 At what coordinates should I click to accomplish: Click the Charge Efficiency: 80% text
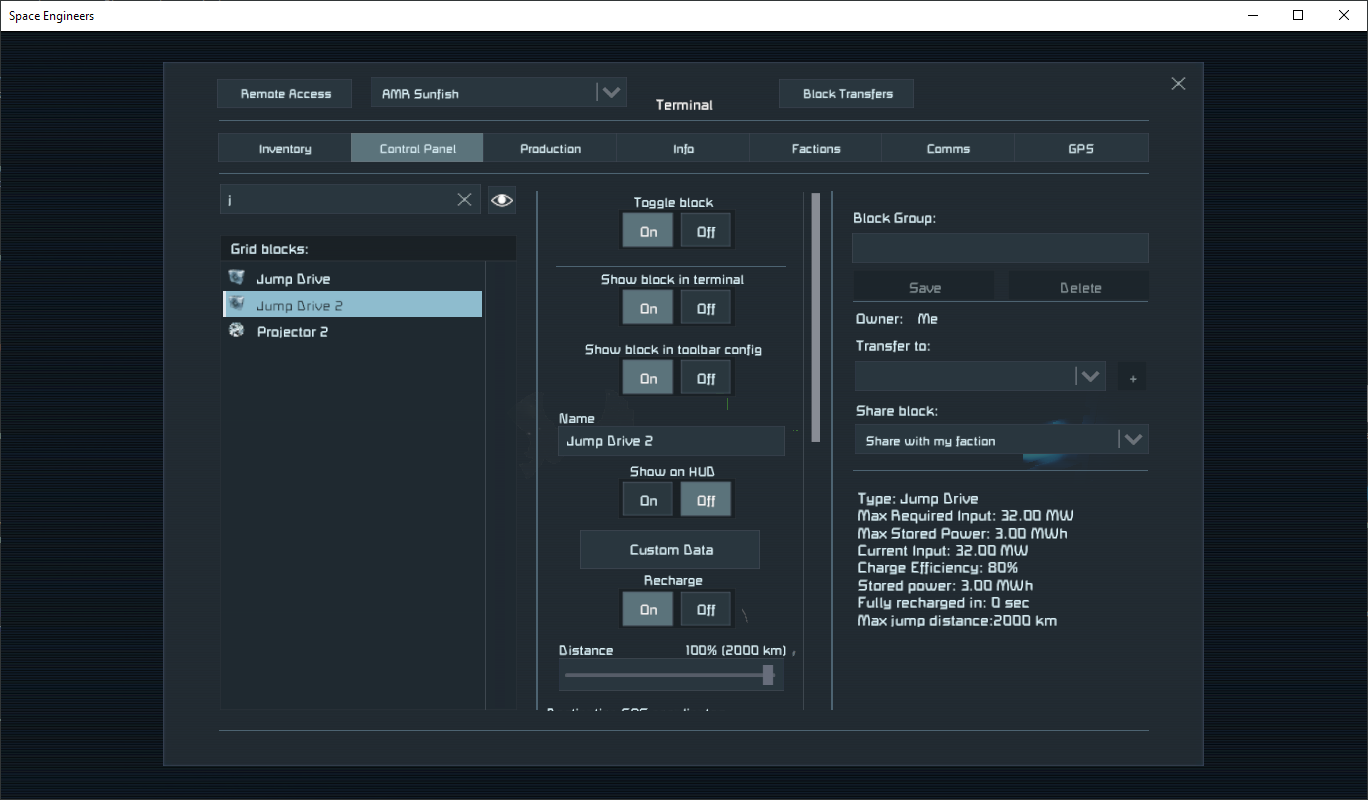click(x=938, y=568)
